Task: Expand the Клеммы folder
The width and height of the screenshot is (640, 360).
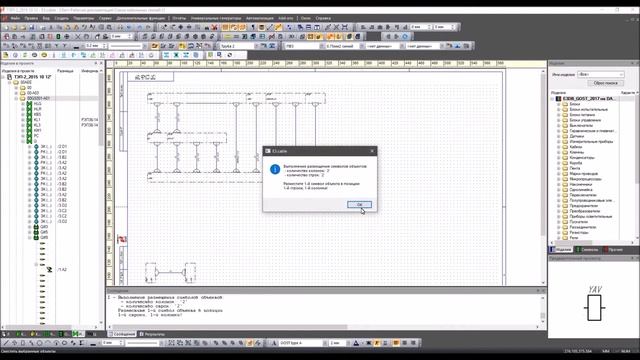Action: [x=559, y=152]
